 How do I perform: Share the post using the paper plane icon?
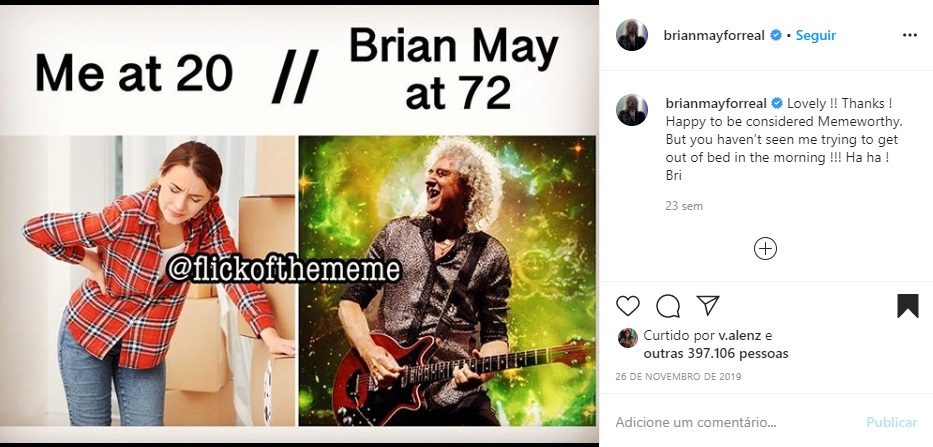(x=708, y=305)
